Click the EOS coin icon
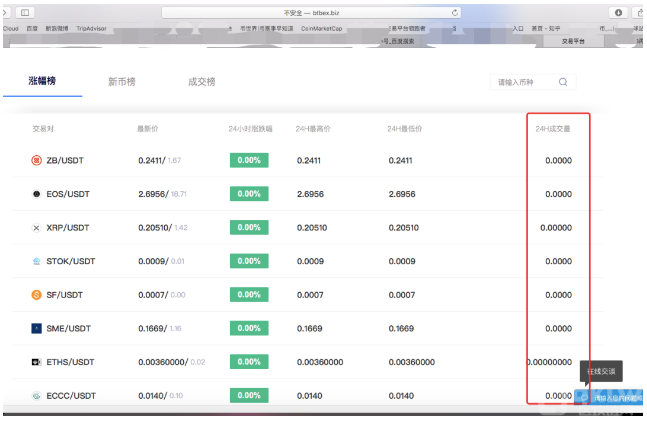 click(x=37, y=194)
